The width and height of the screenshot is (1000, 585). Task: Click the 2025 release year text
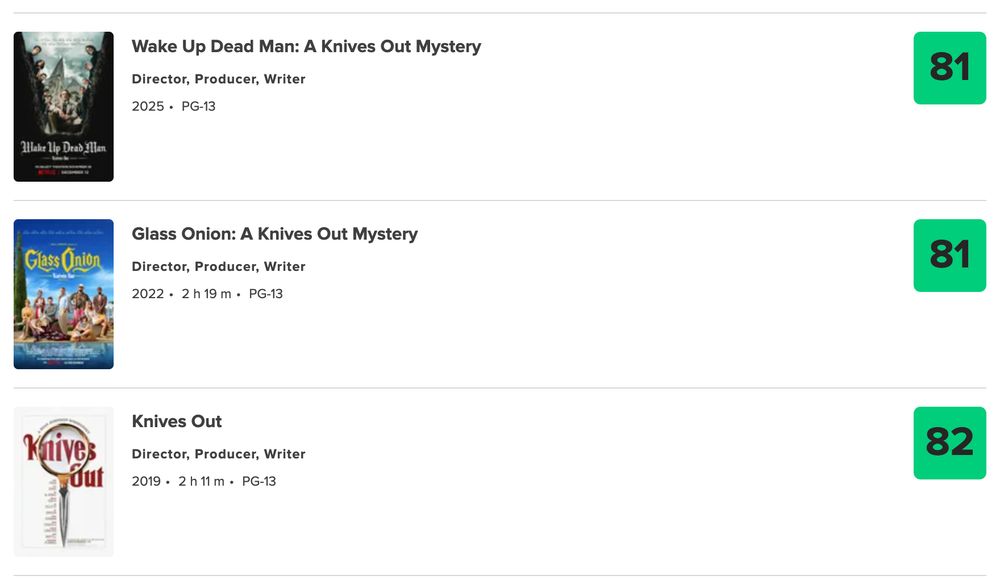(x=147, y=106)
